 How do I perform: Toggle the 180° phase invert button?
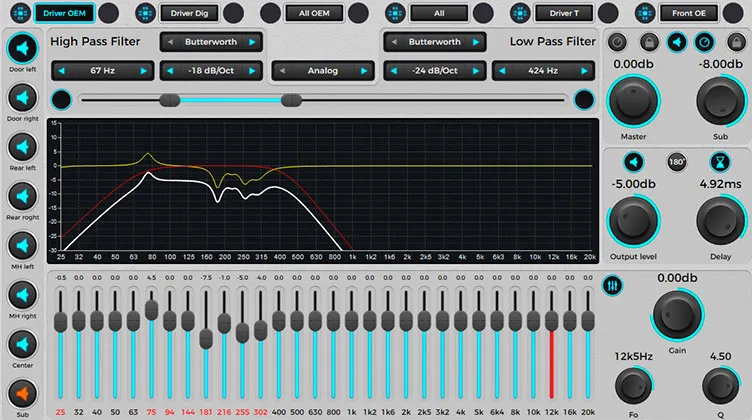point(676,162)
